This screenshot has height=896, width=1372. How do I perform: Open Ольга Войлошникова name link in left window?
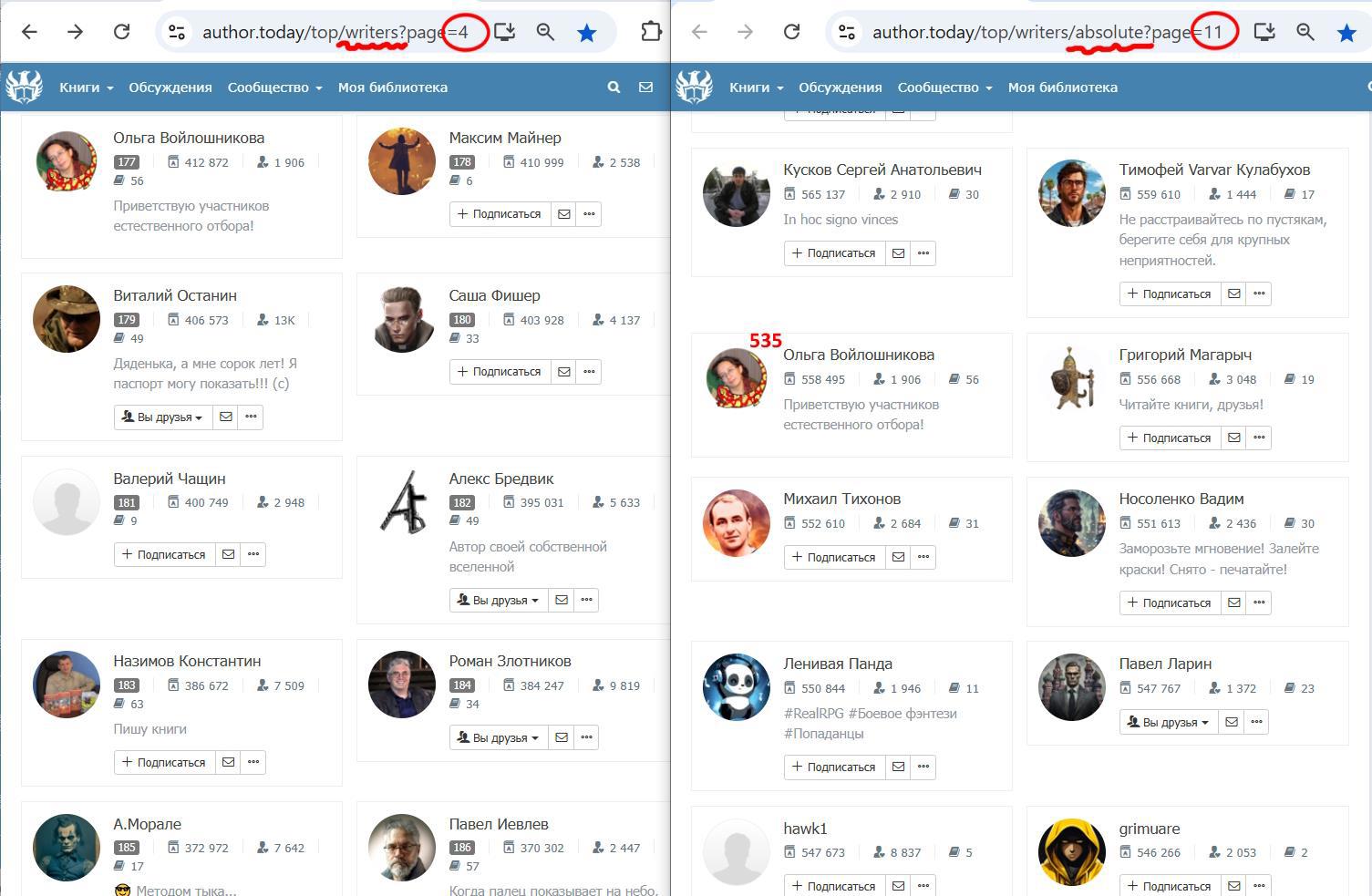[x=189, y=138]
